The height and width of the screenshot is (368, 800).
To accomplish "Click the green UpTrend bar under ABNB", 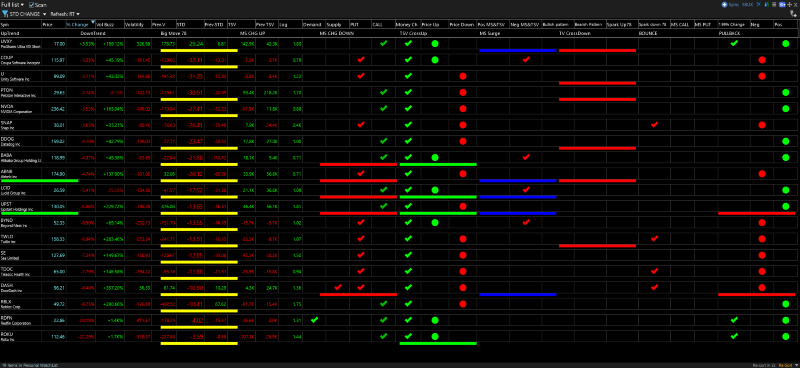I will coord(39,181).
